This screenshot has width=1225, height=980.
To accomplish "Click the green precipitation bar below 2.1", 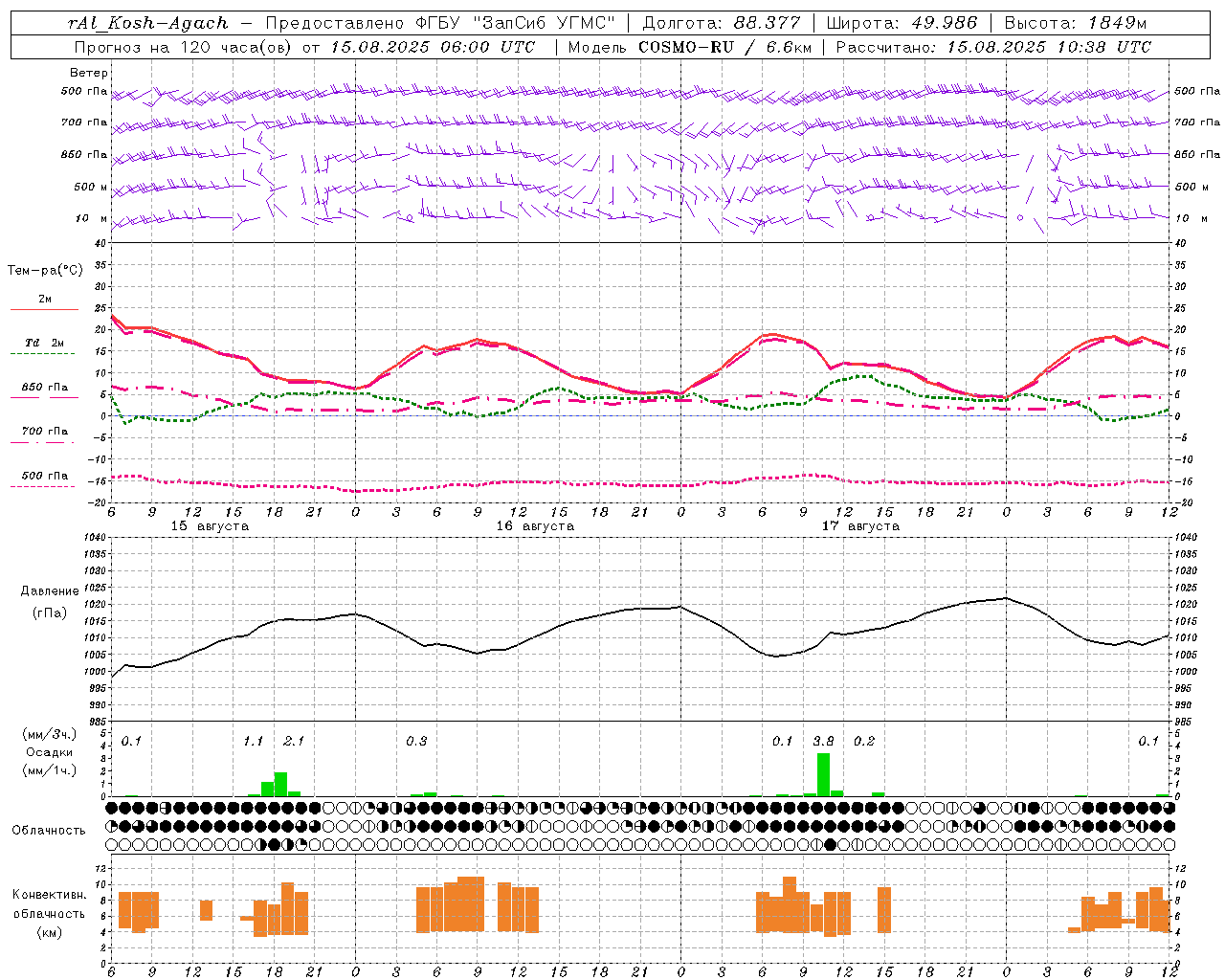I will coord(280,784).
